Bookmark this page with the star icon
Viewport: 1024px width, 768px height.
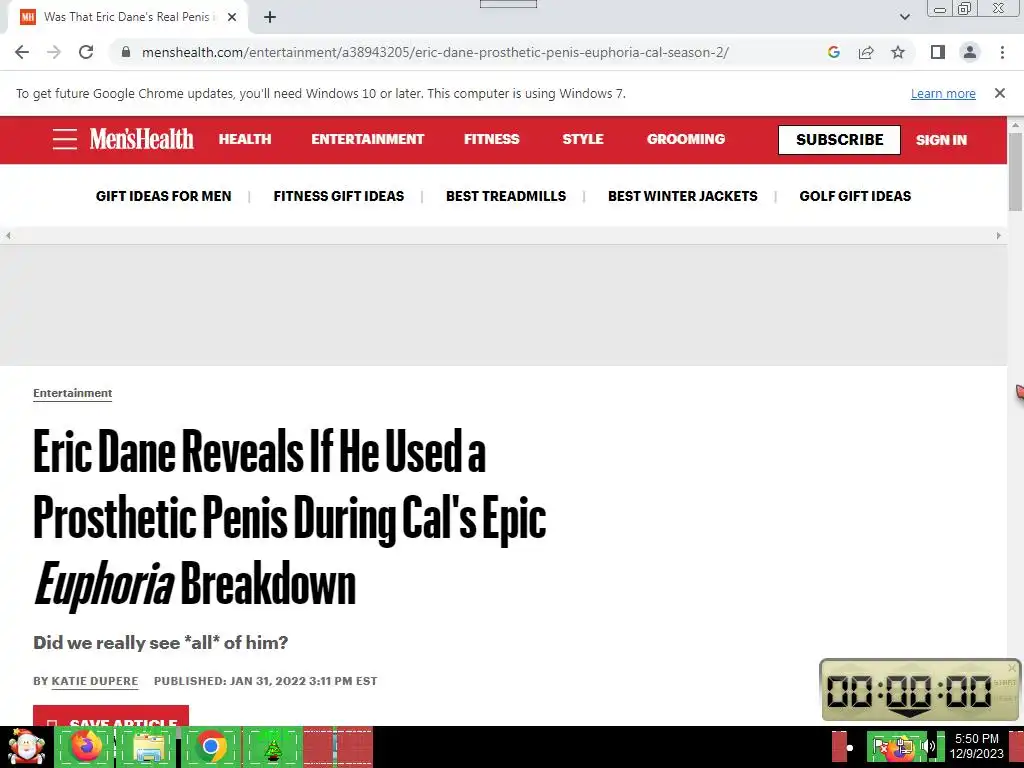click(898, 52)
